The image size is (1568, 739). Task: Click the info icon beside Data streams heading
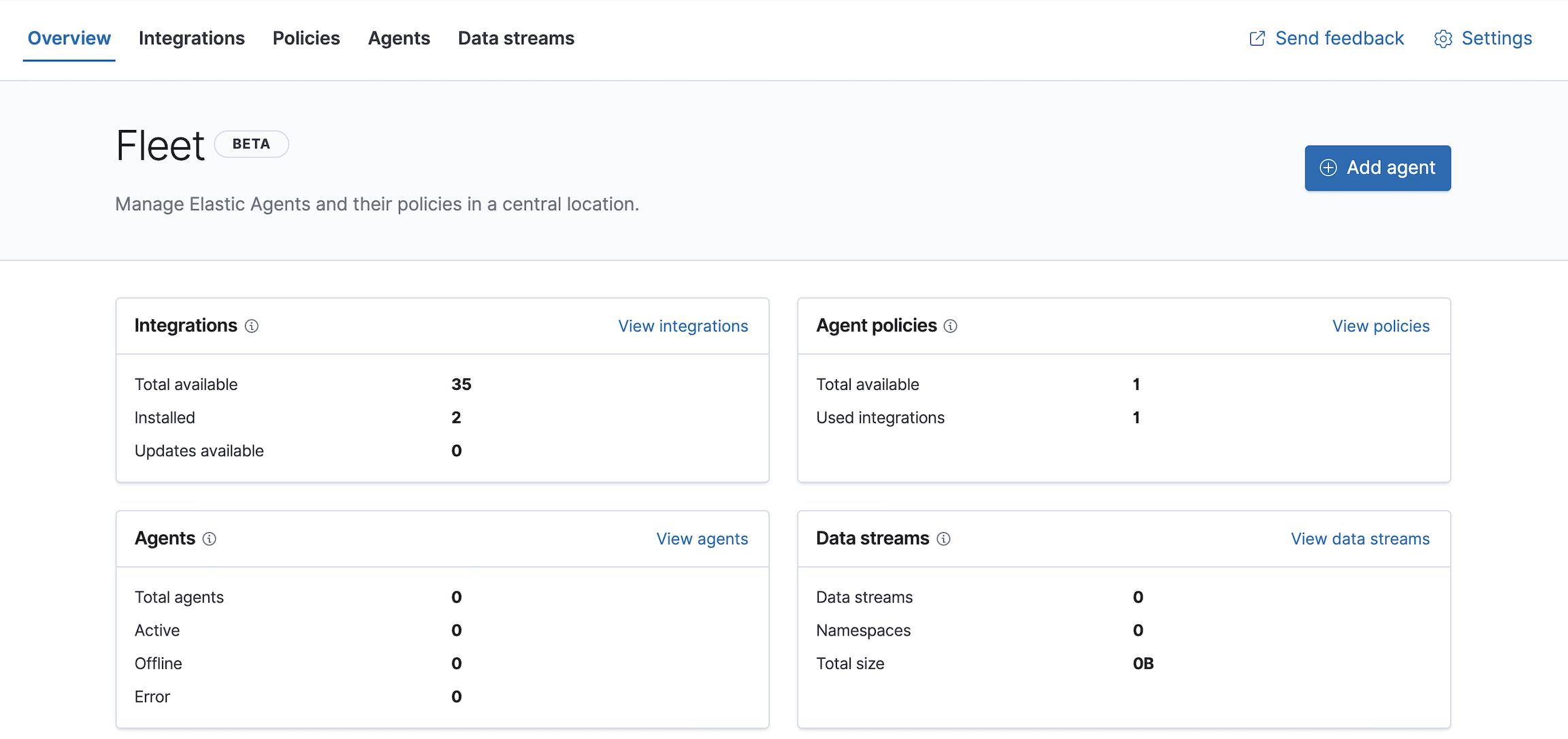point(943,538)
